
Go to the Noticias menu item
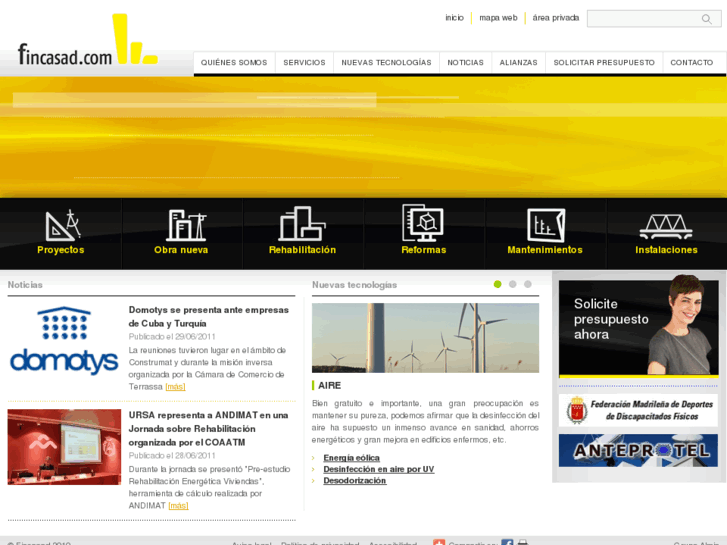point(466,63)
